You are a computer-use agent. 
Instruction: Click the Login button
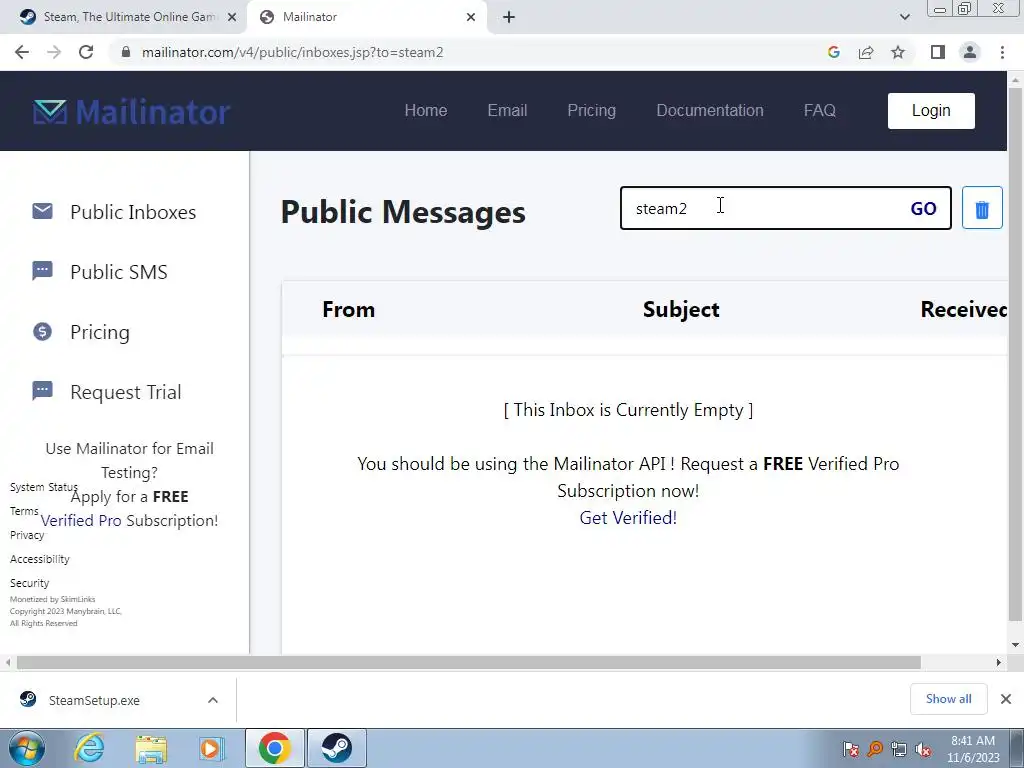[931, 110]
